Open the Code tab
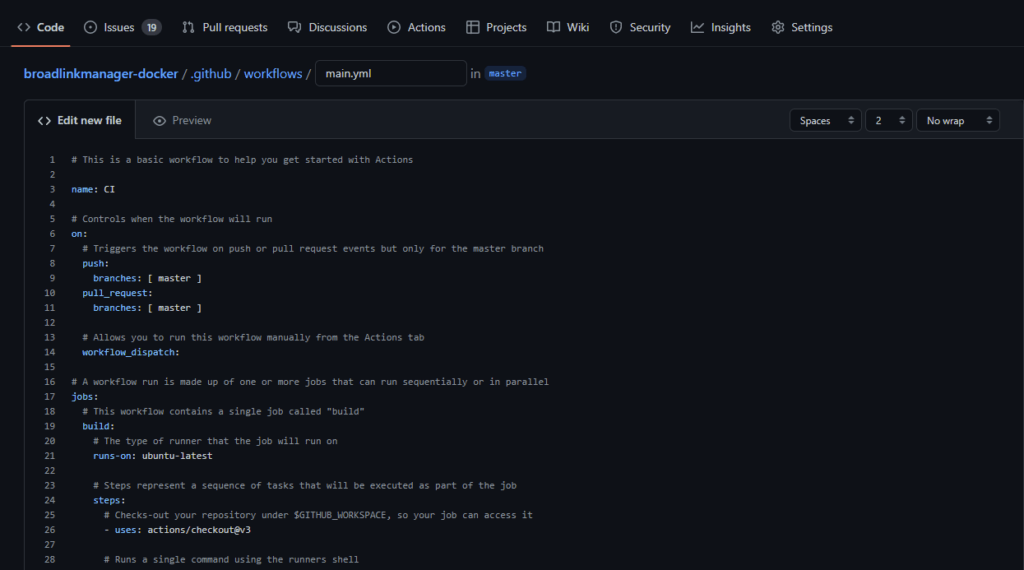This screenshot has height=570, width=1024. 40,27
